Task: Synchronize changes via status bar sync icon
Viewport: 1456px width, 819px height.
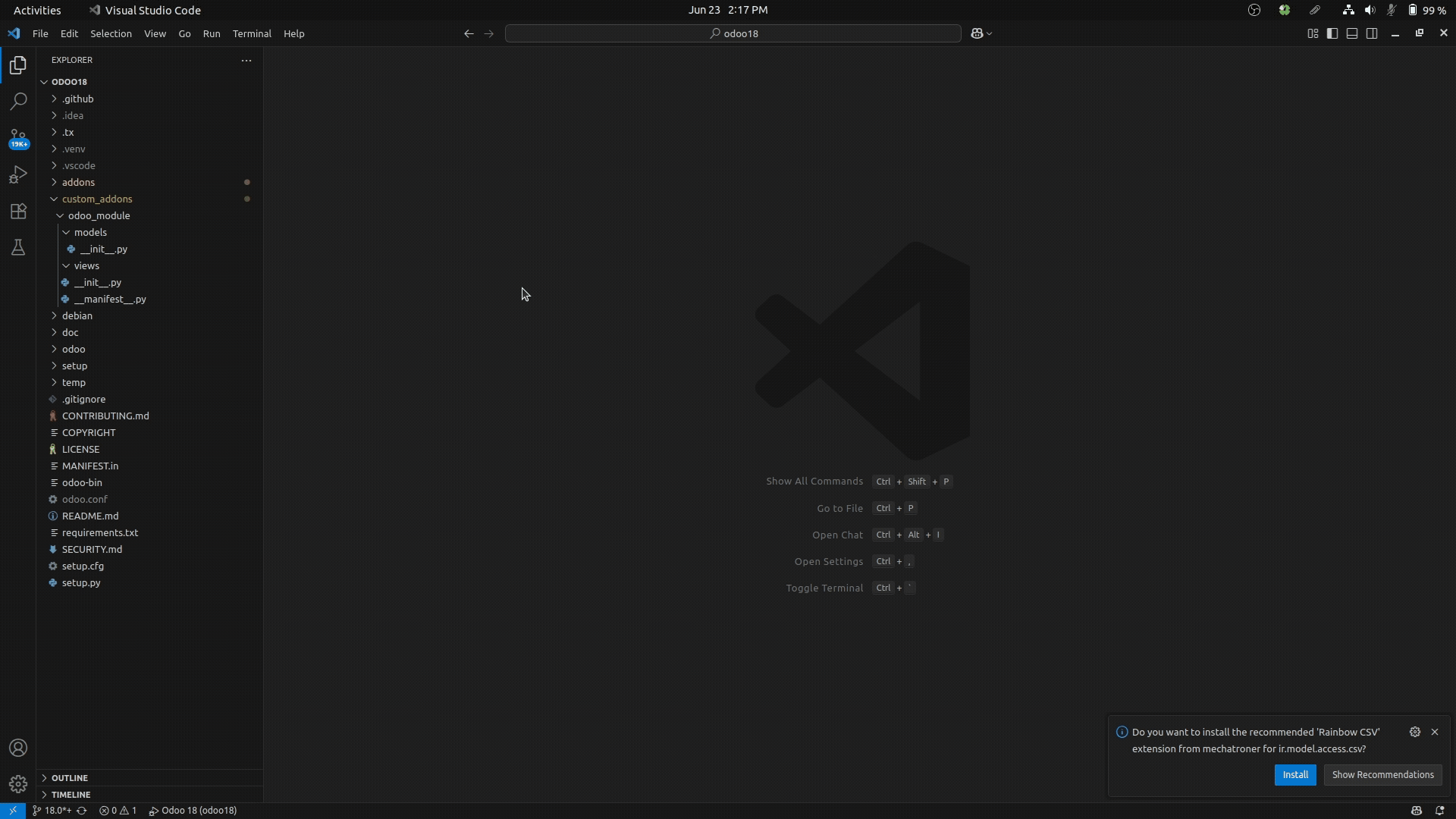Action: point(82,811)
